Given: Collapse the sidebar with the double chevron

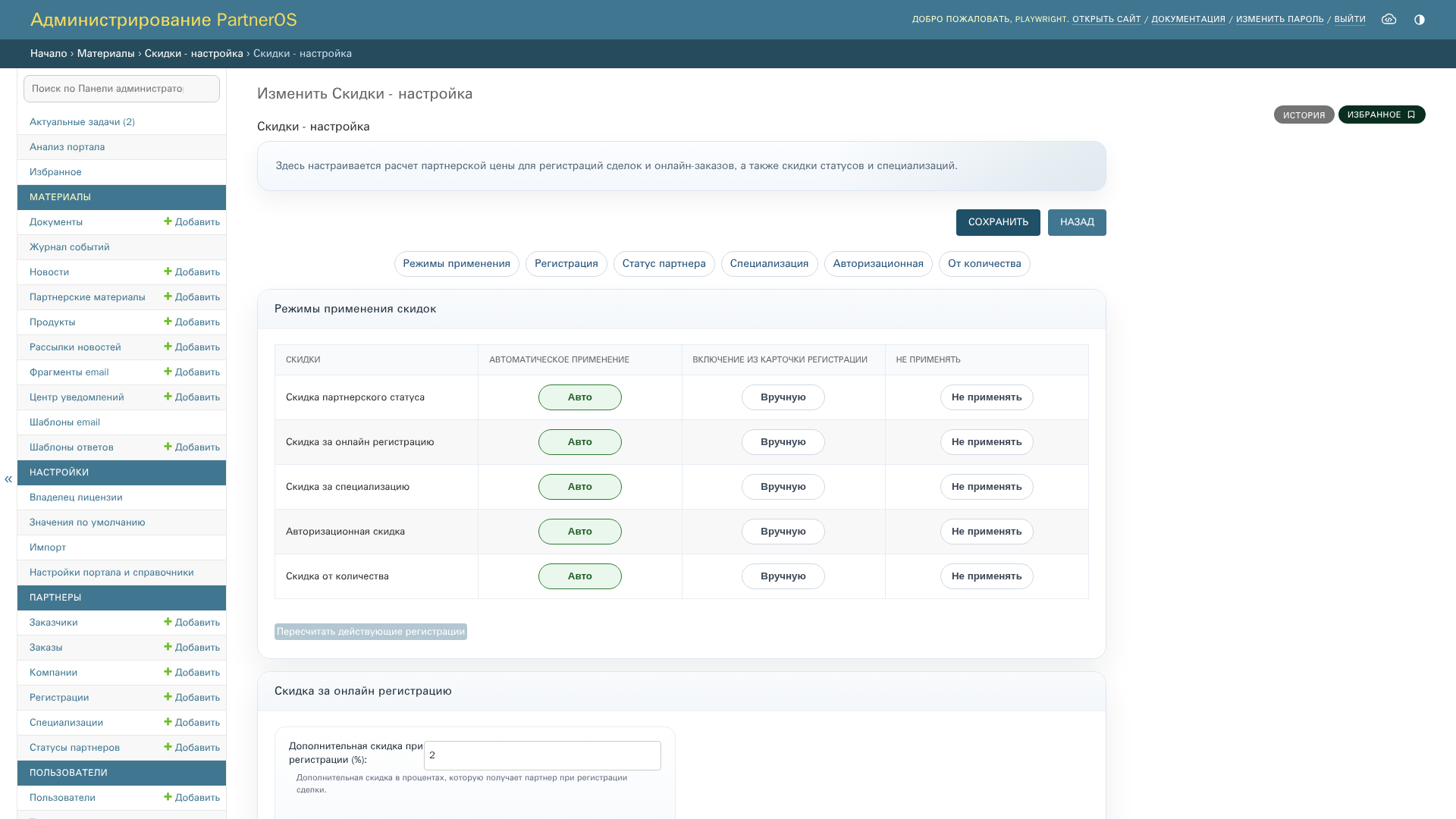Looking at the screenshot, I should (x=8, y=479).
